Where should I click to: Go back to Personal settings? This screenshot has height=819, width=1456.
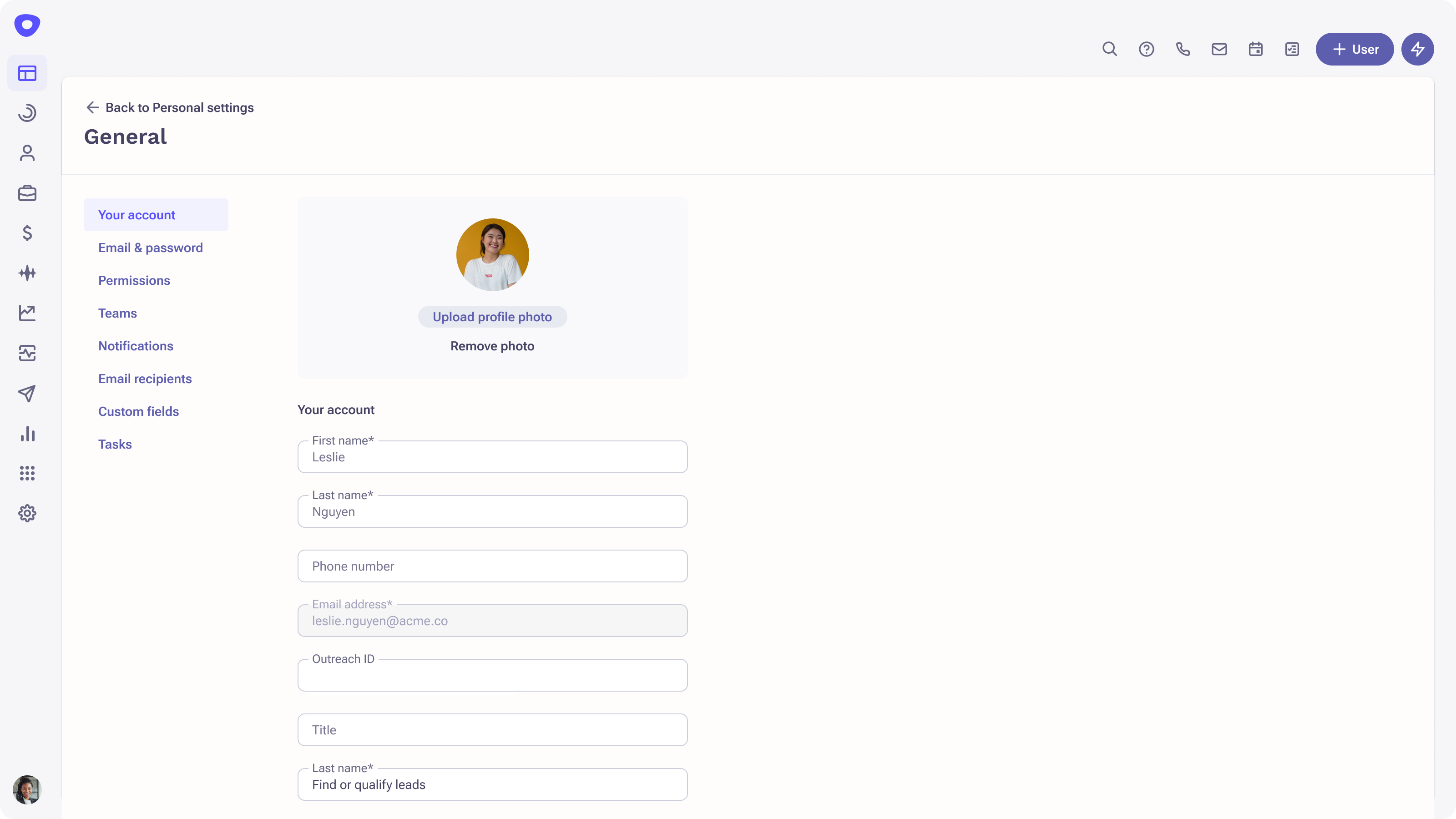tap(170, 107)
